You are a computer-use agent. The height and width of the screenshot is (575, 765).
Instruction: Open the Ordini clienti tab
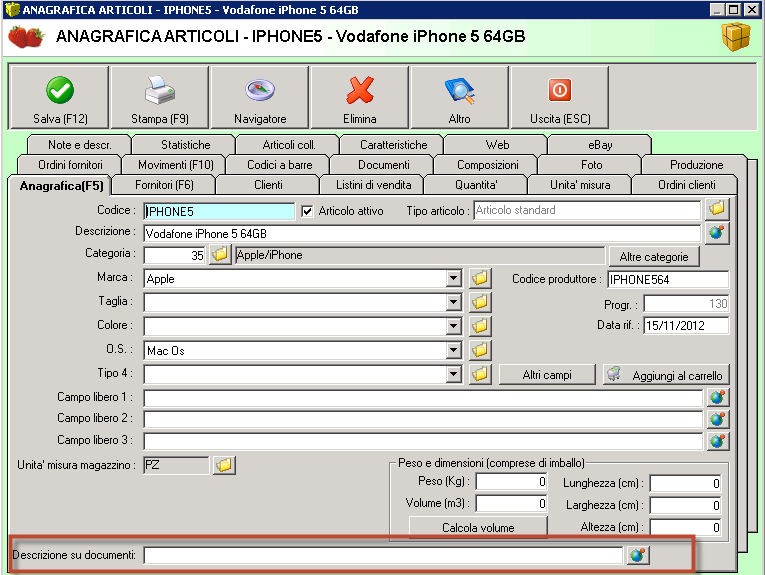(686, 185)
